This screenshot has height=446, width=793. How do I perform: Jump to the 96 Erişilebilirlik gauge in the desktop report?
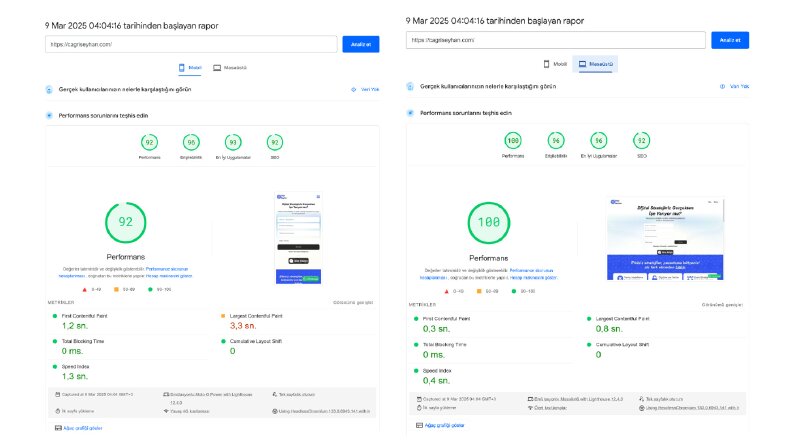click(556, 145)
